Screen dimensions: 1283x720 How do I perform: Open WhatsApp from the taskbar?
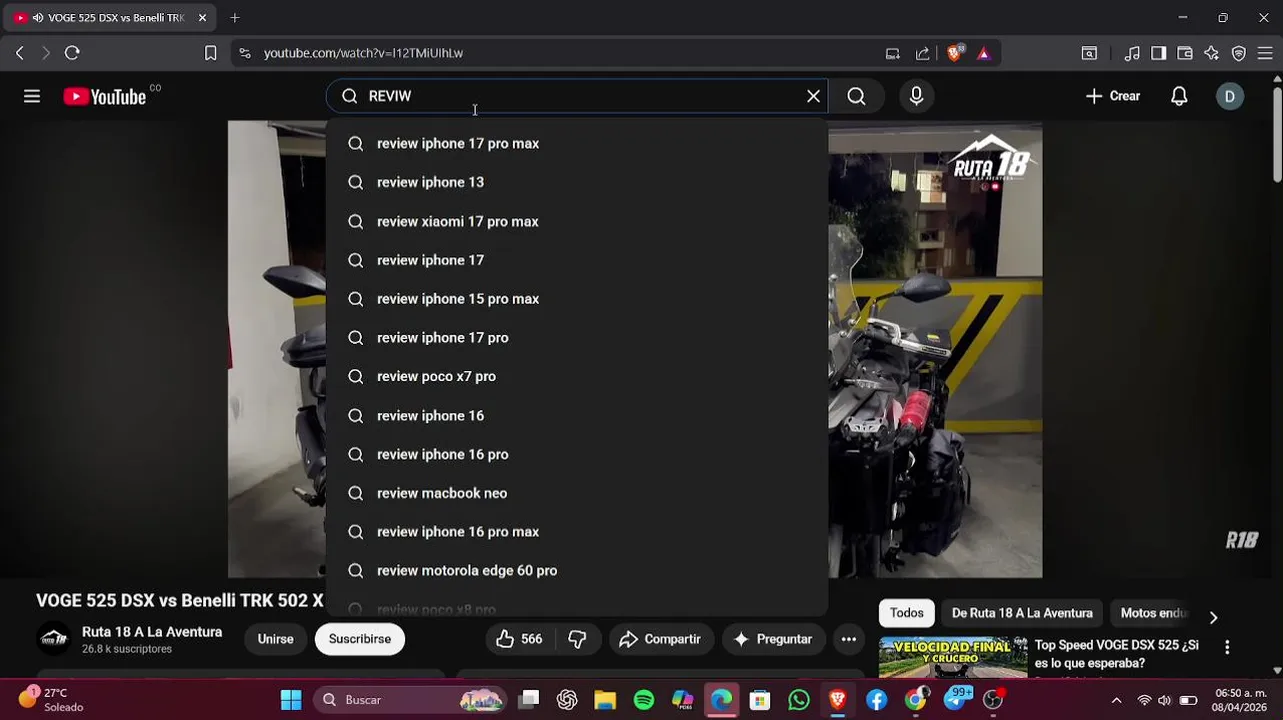pos(799,700)
